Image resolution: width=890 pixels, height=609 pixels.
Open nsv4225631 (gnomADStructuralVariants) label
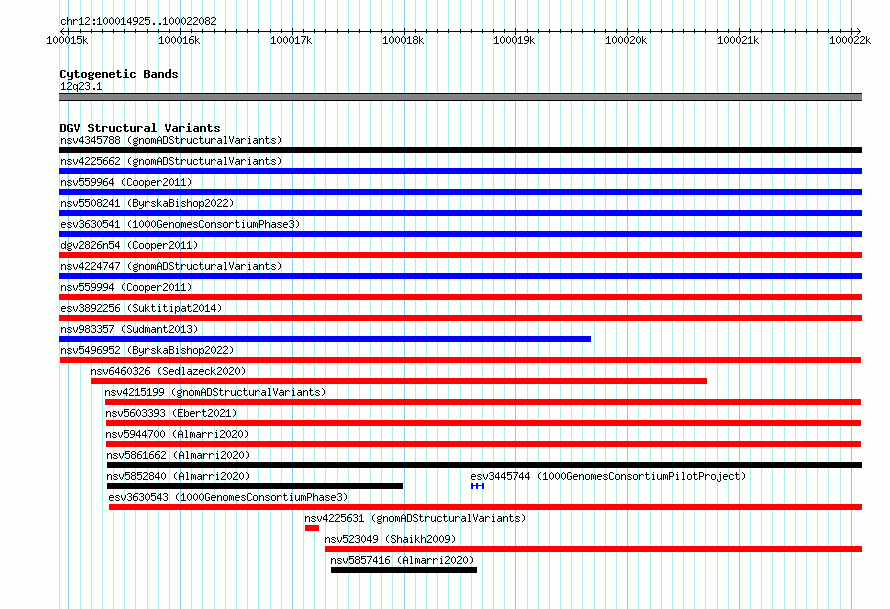pyautogui.click(x=415, y=518)
